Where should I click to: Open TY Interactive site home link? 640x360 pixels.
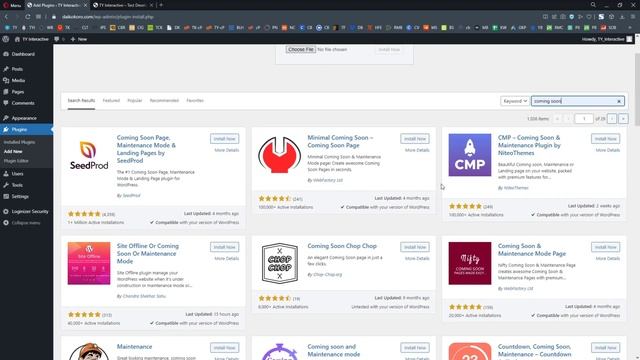[x=31, y=39]
